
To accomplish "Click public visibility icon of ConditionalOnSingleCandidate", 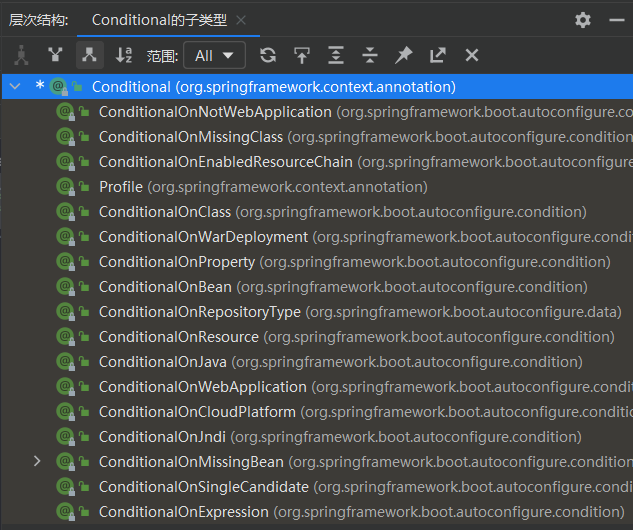I will (x=84, y=487).
